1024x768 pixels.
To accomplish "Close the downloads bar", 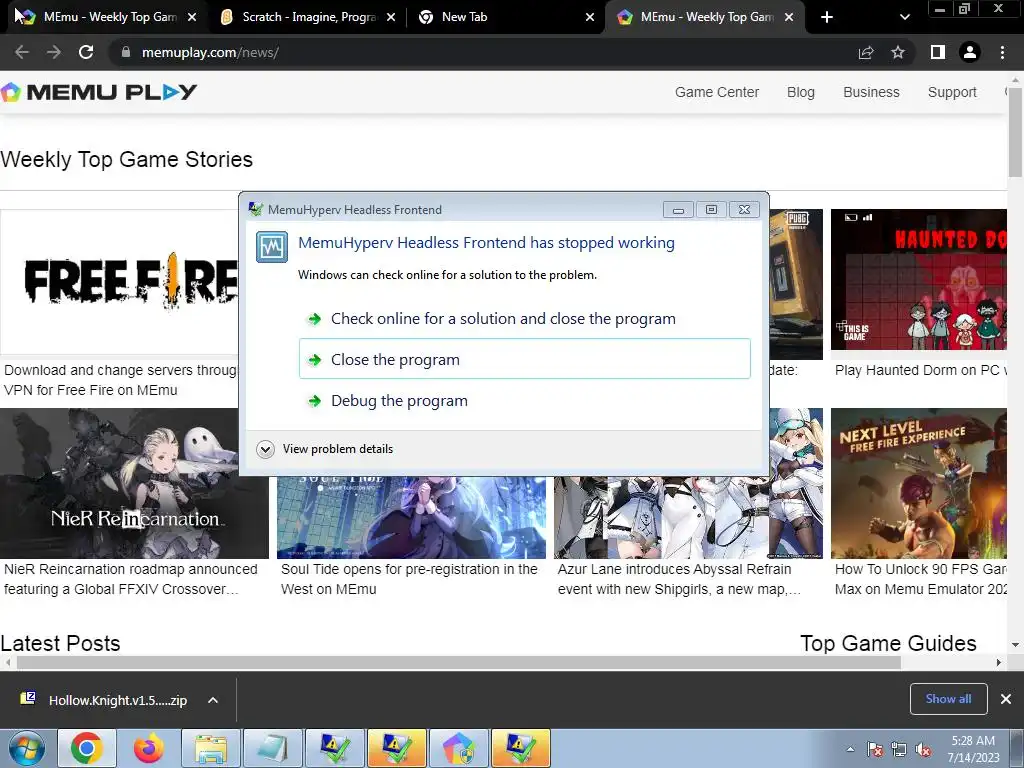I will 1006,699.
